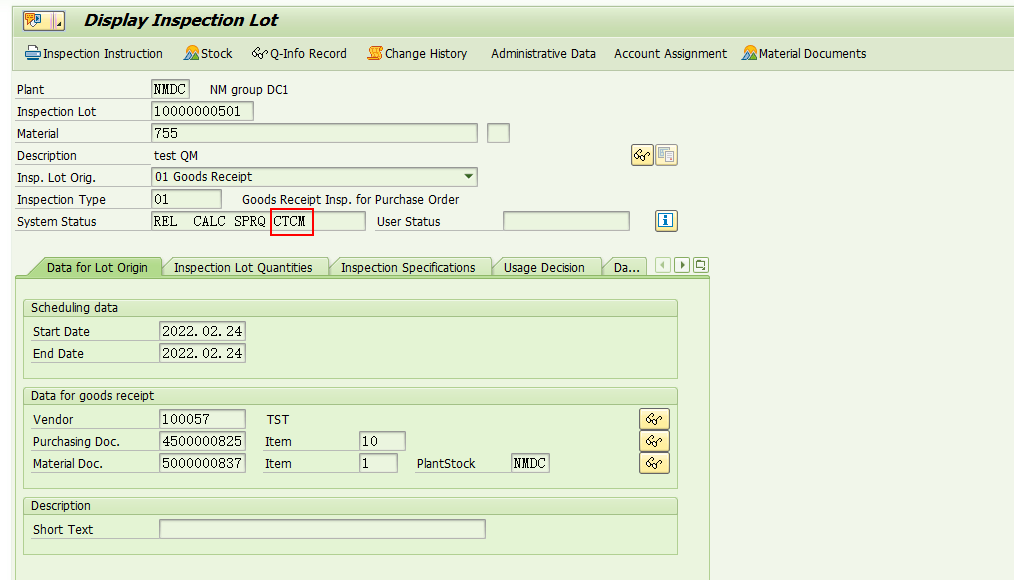The height and width of the screenshot is (580, 1014).
Task: Activate the User Status field
Action: 565,221
